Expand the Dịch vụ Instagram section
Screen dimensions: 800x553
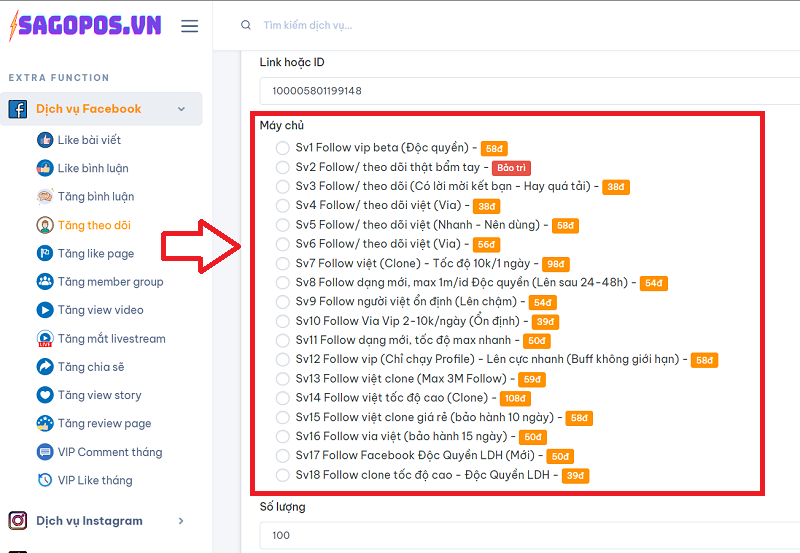(x=181, y=521)
